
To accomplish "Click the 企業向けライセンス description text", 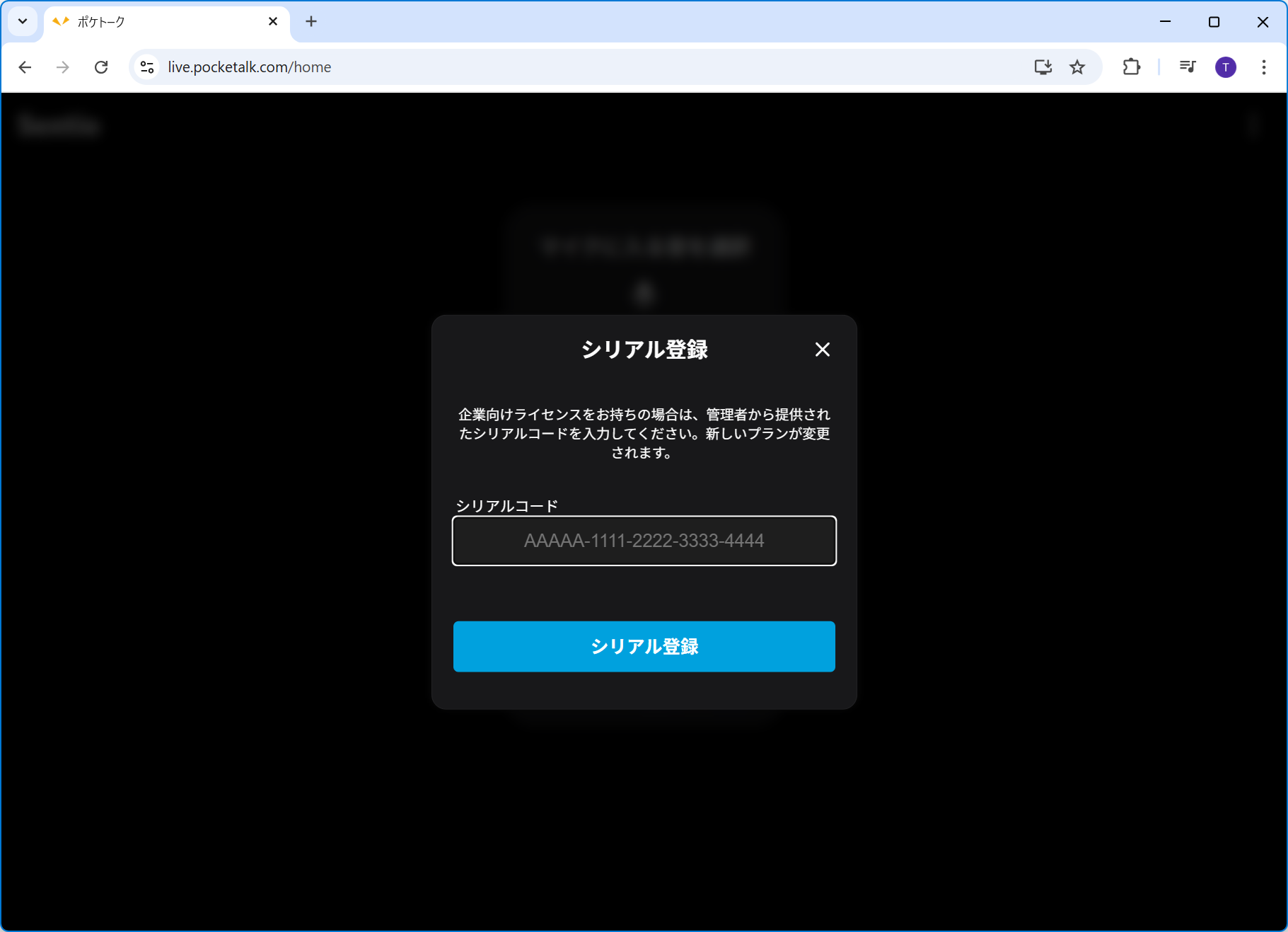I will (644, 433).
